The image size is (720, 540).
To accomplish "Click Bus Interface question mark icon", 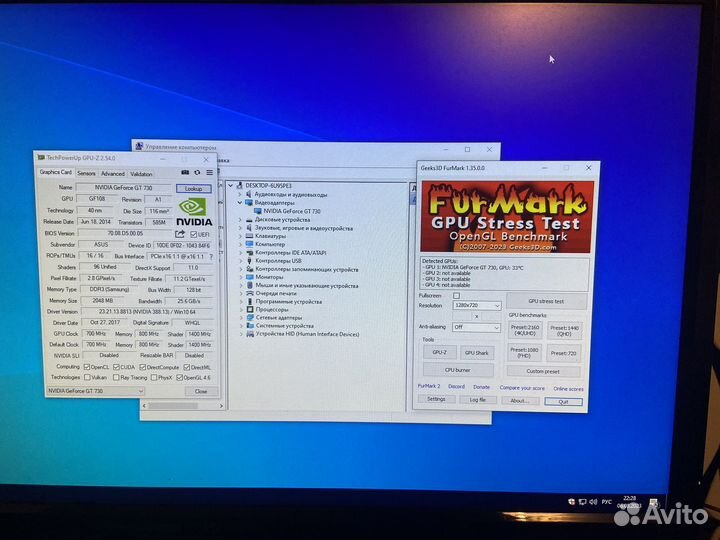I will 211,257.
